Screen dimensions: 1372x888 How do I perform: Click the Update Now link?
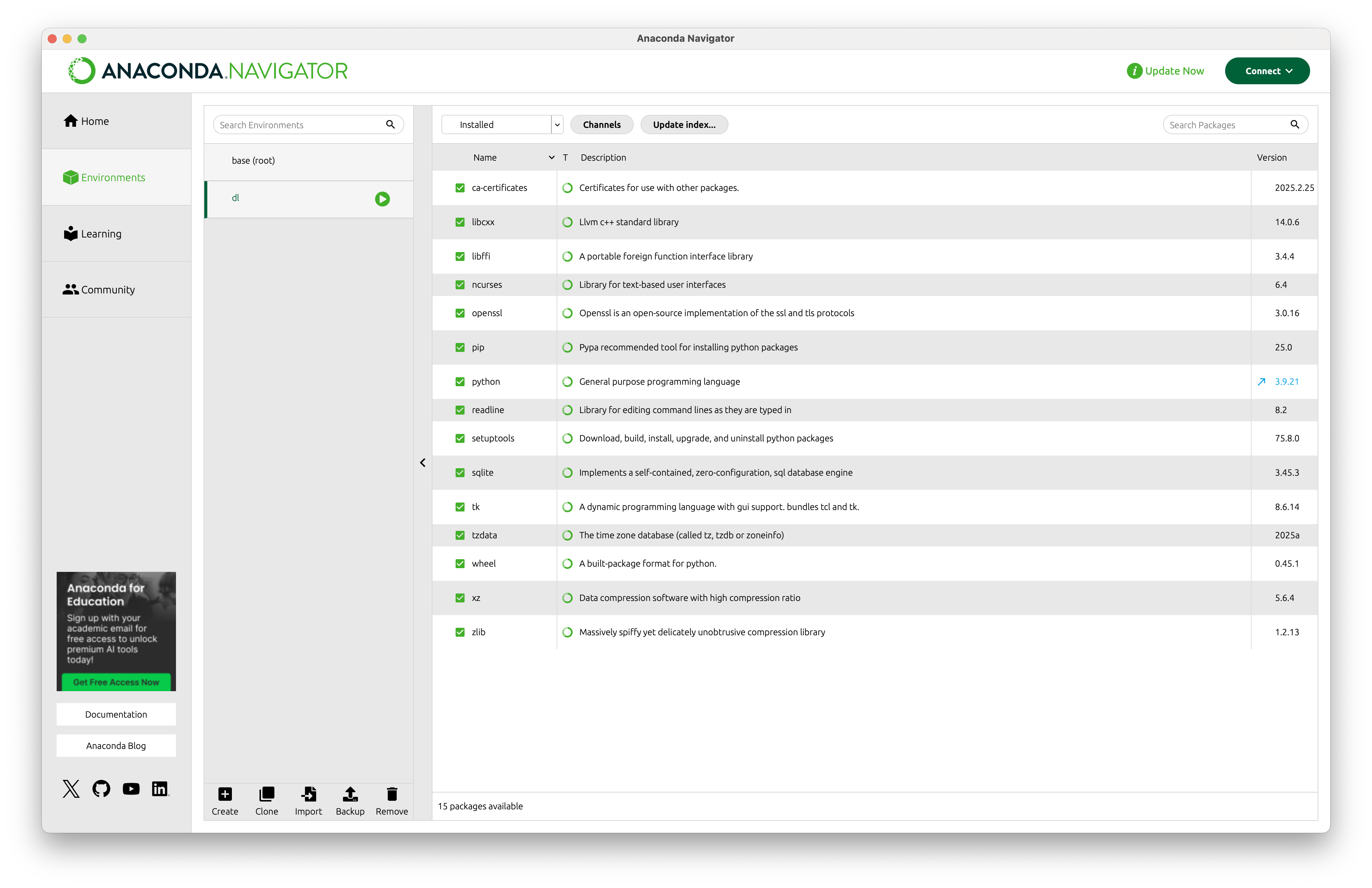point(1174,71)
